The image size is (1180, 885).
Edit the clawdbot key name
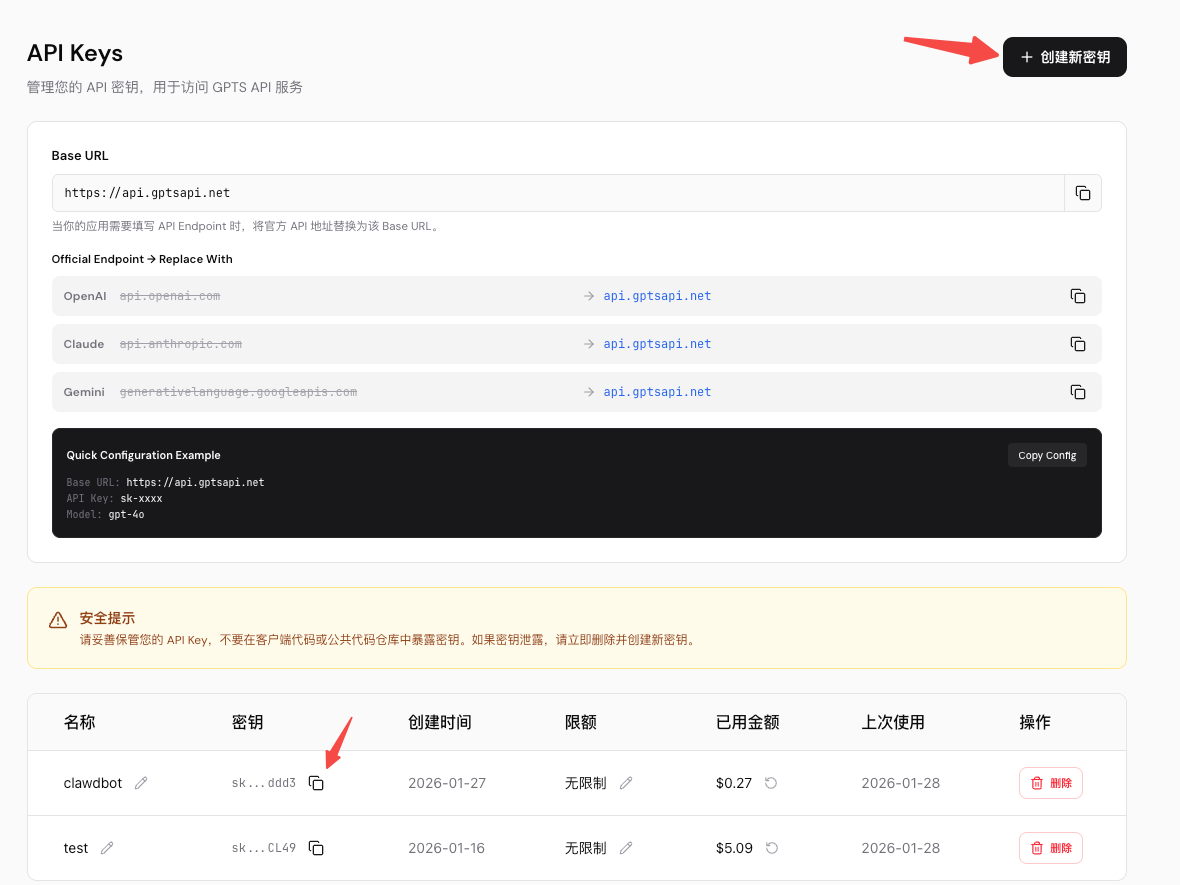coord(141,783)
